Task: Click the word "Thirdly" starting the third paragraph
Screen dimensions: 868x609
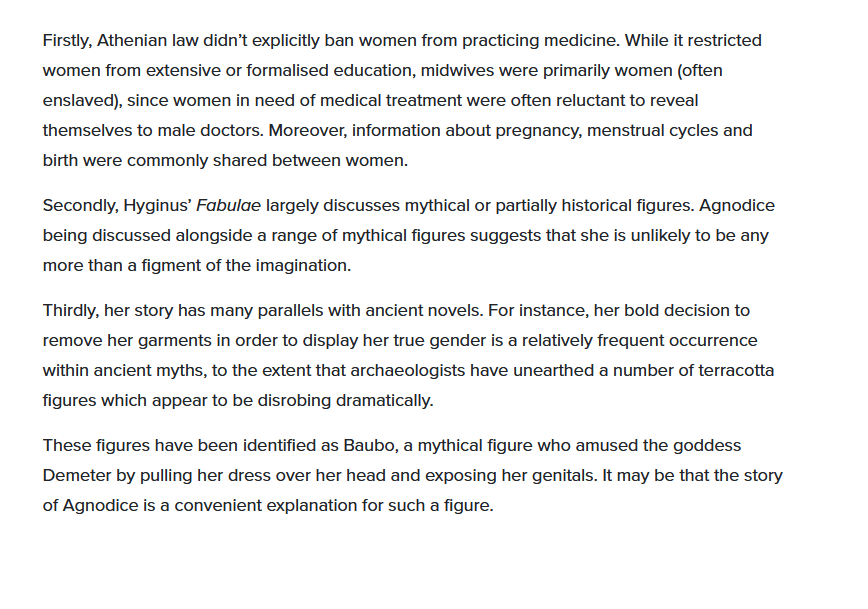Action: [x=70, y=311]
